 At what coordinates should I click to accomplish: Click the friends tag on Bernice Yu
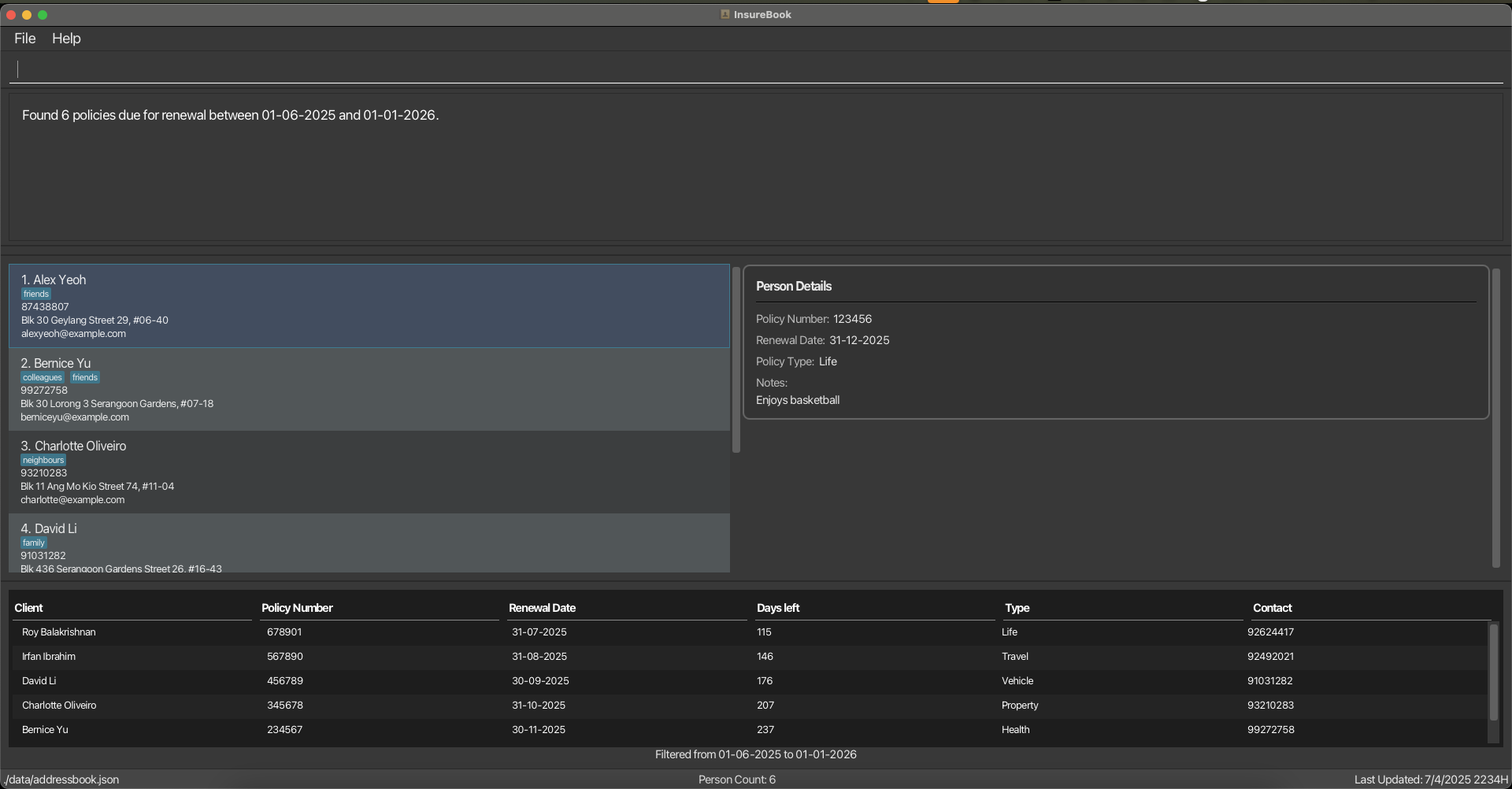pyautogui.click(x=85, y=378)
